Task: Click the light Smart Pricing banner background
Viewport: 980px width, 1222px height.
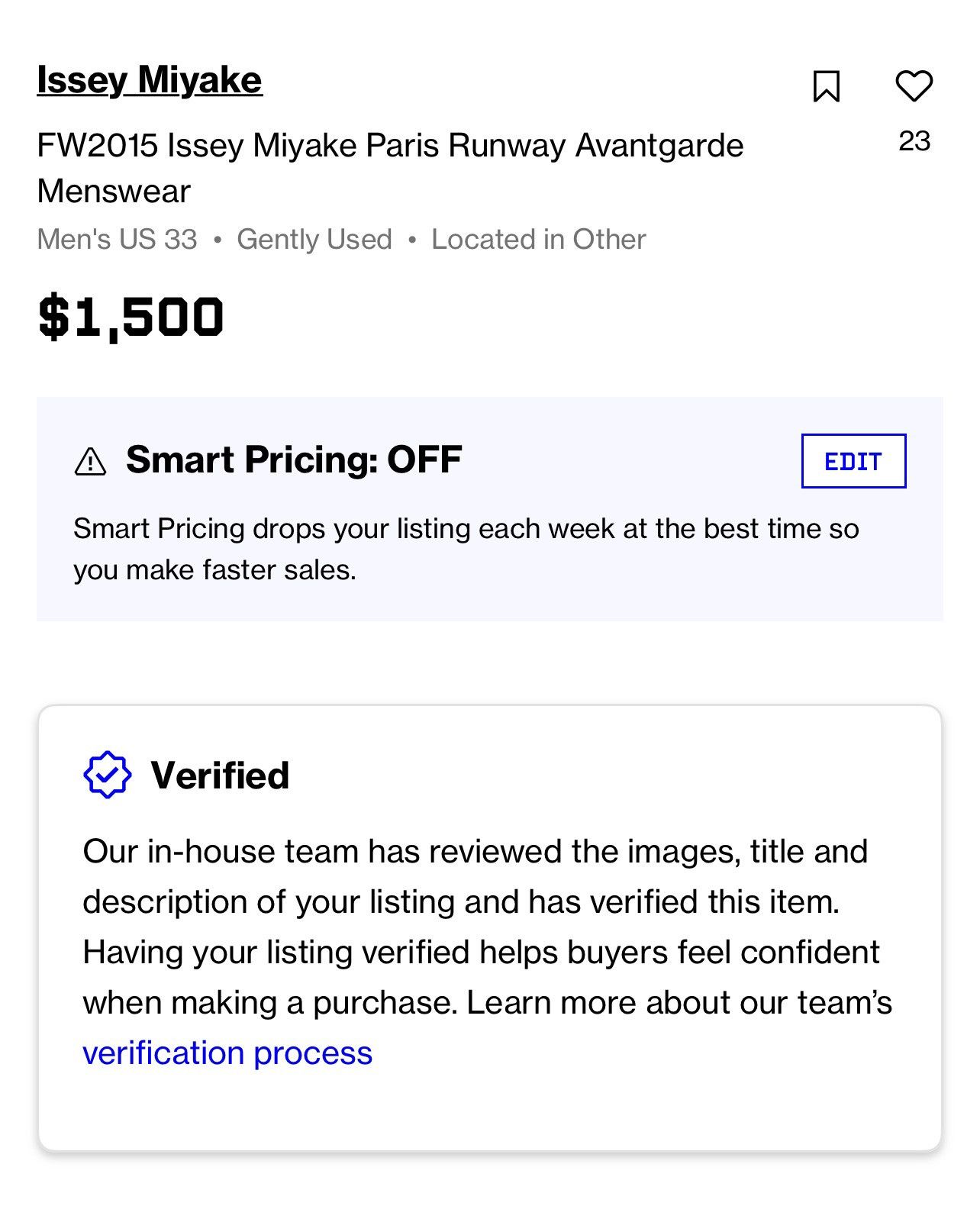Action: coord(489,509)
